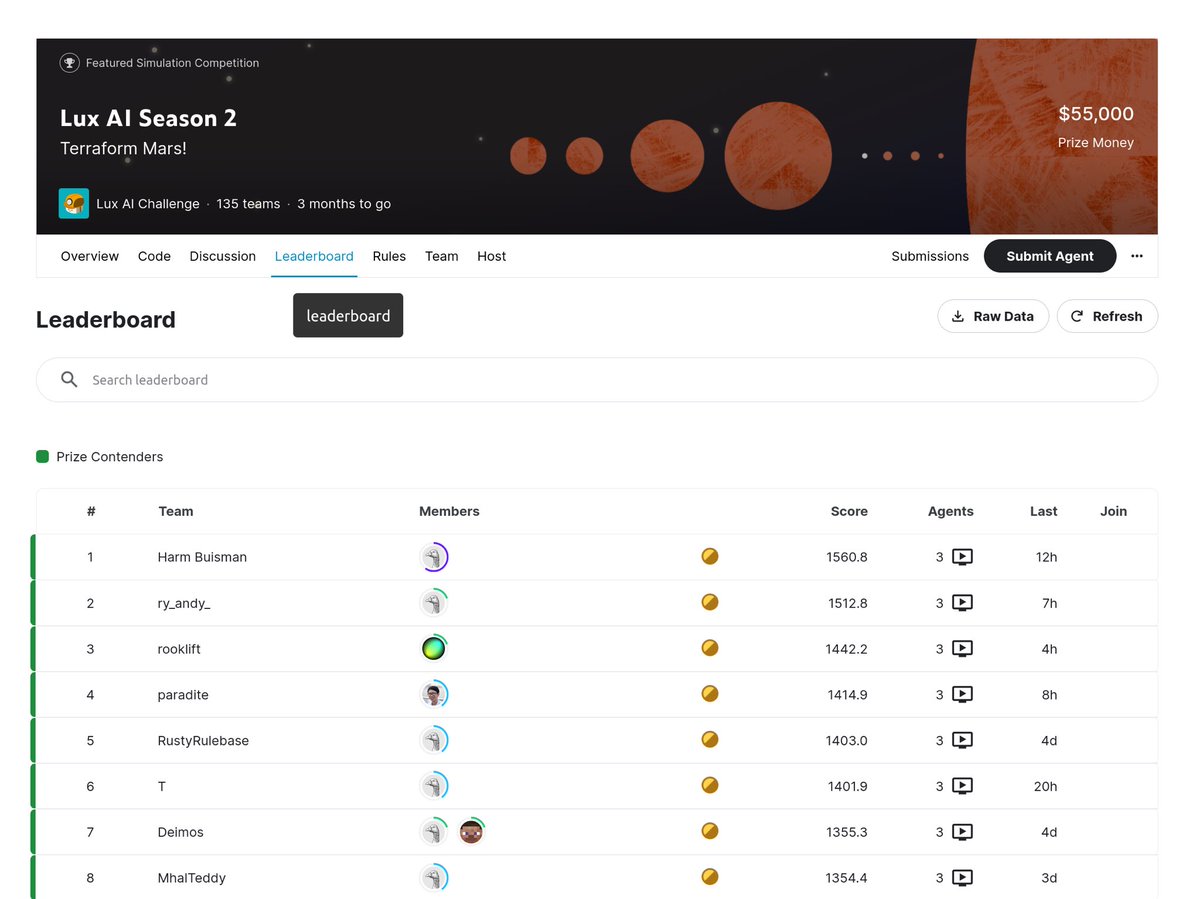The image size is (1200, 899).
Task: Open the MhalTeddy team name
Action: pos(192,878)
